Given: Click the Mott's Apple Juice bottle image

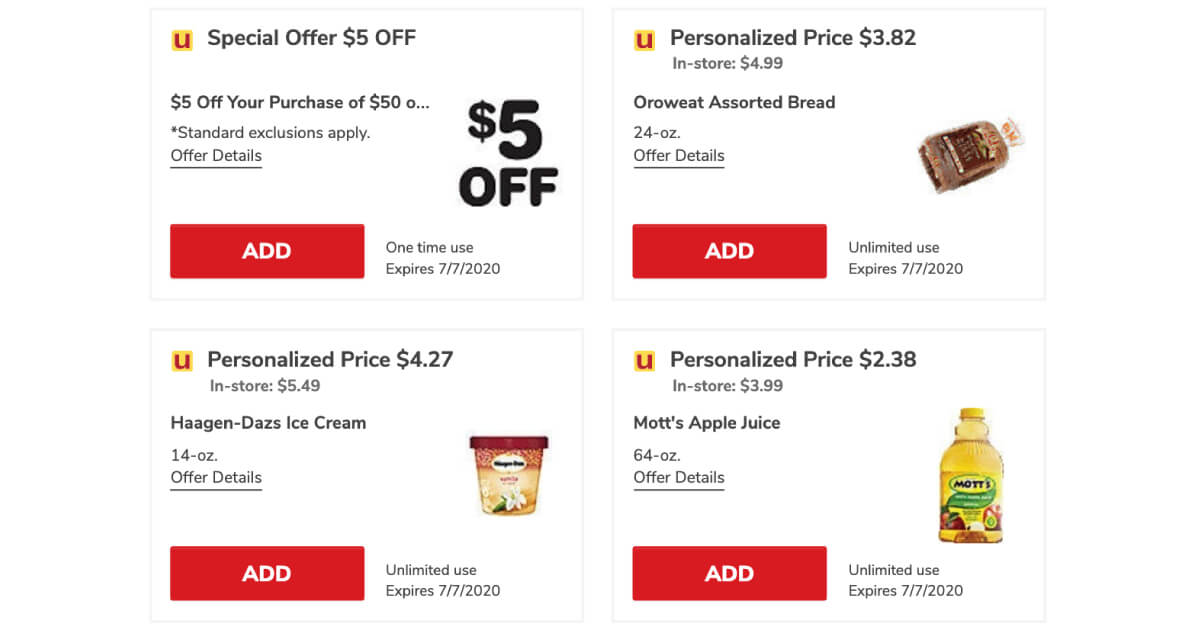Looking at the screenshot, I should click(x=969, y=476).
